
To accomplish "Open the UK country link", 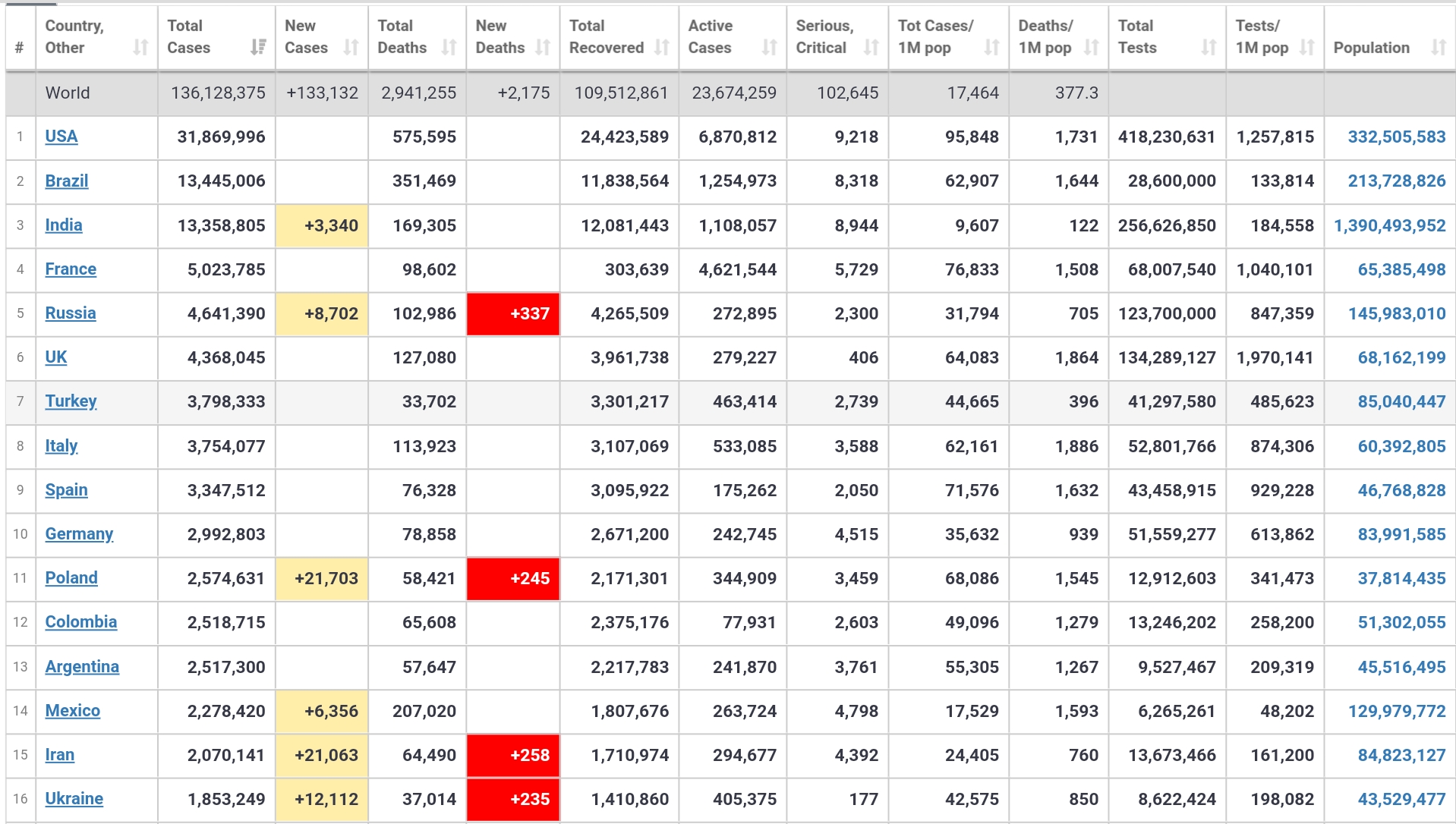I will pyautogui.click(x=56, y=357).
